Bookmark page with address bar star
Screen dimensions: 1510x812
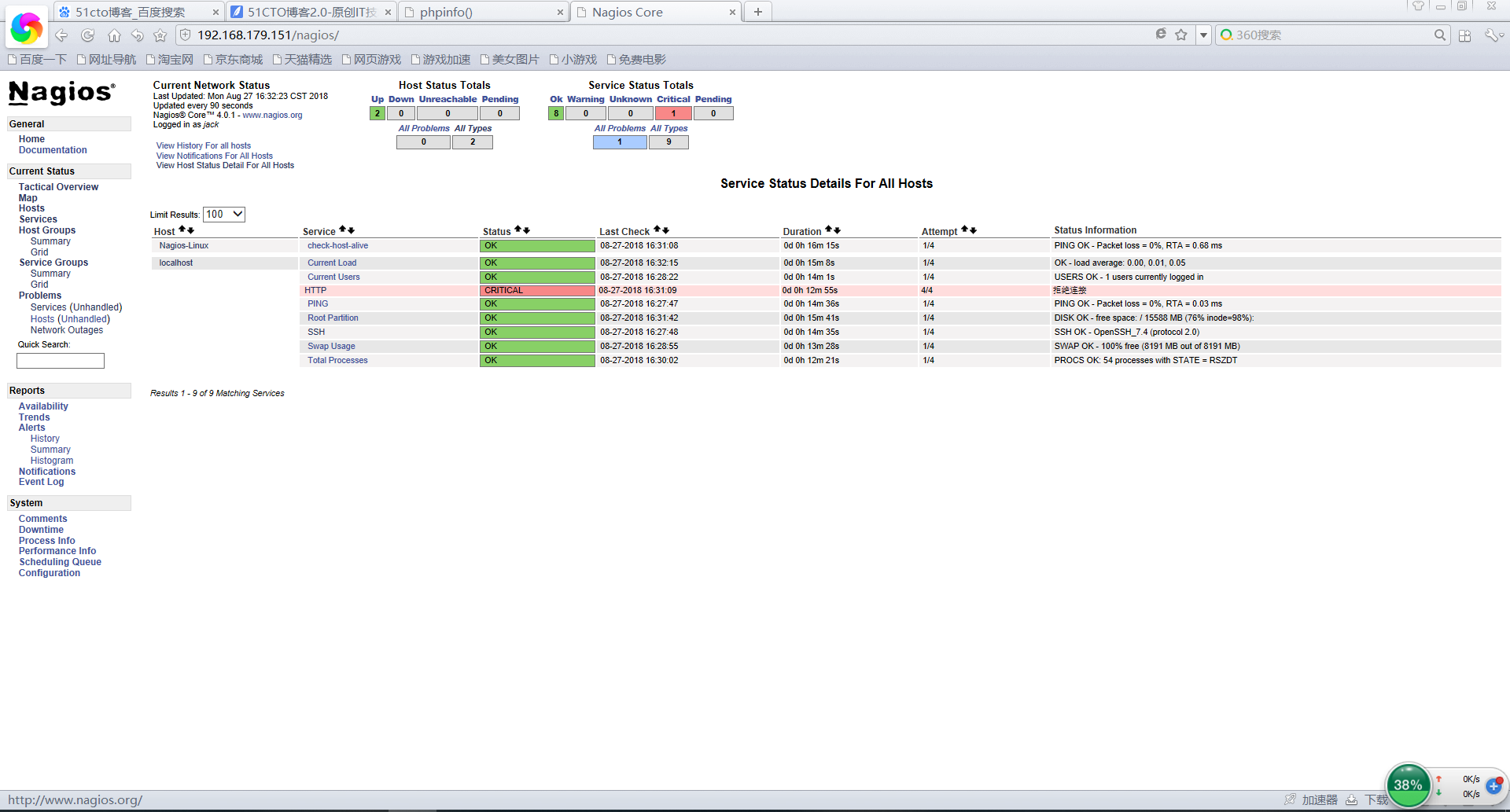click(x=1181, y=35)
